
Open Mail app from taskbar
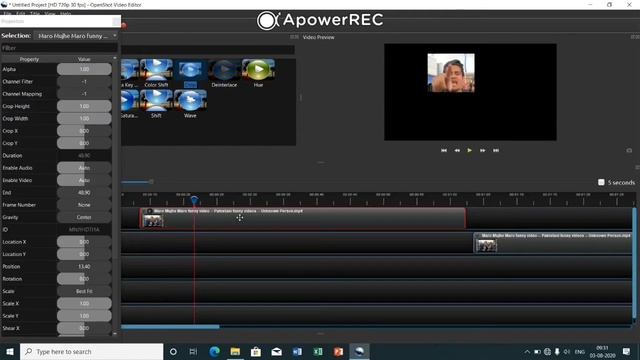276,351
